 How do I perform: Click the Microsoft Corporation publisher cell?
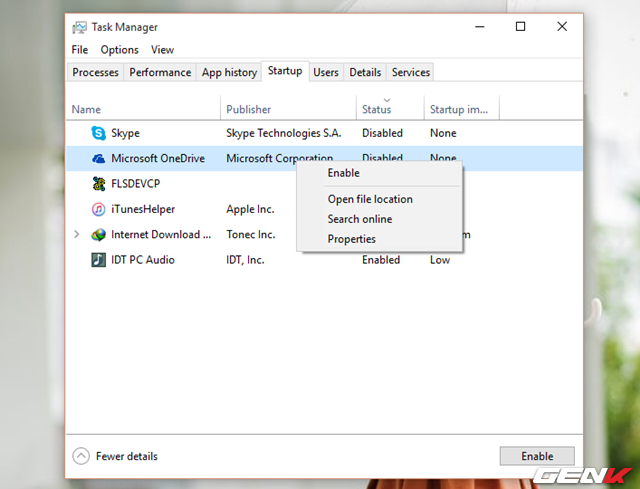(x=280, y=157)
